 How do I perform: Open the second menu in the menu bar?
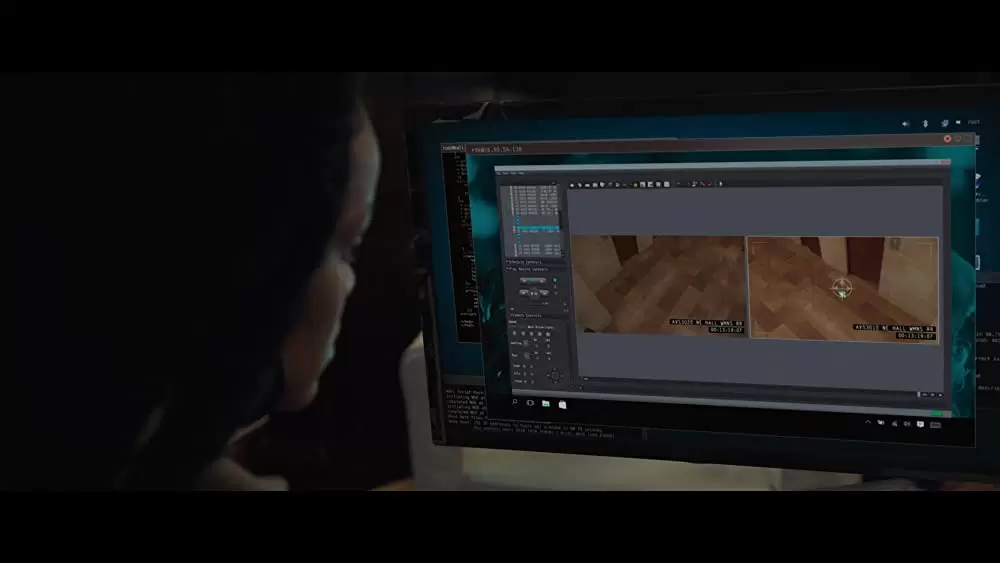(x=508, y=173)
